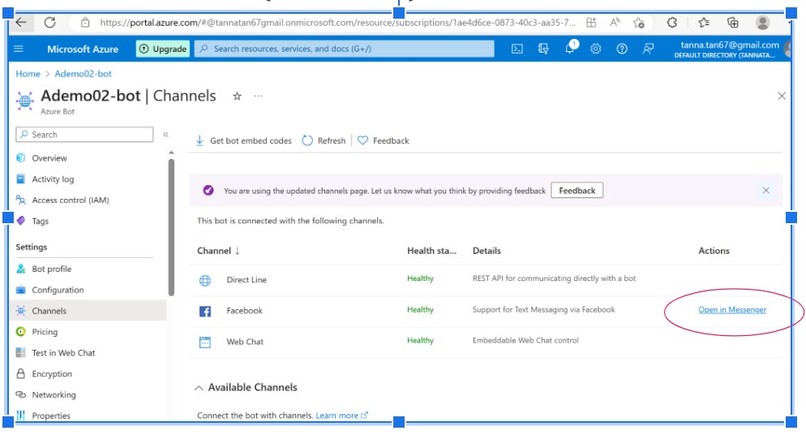
Task: Click the Feedback button in the banner
Action: pos(577,190)
